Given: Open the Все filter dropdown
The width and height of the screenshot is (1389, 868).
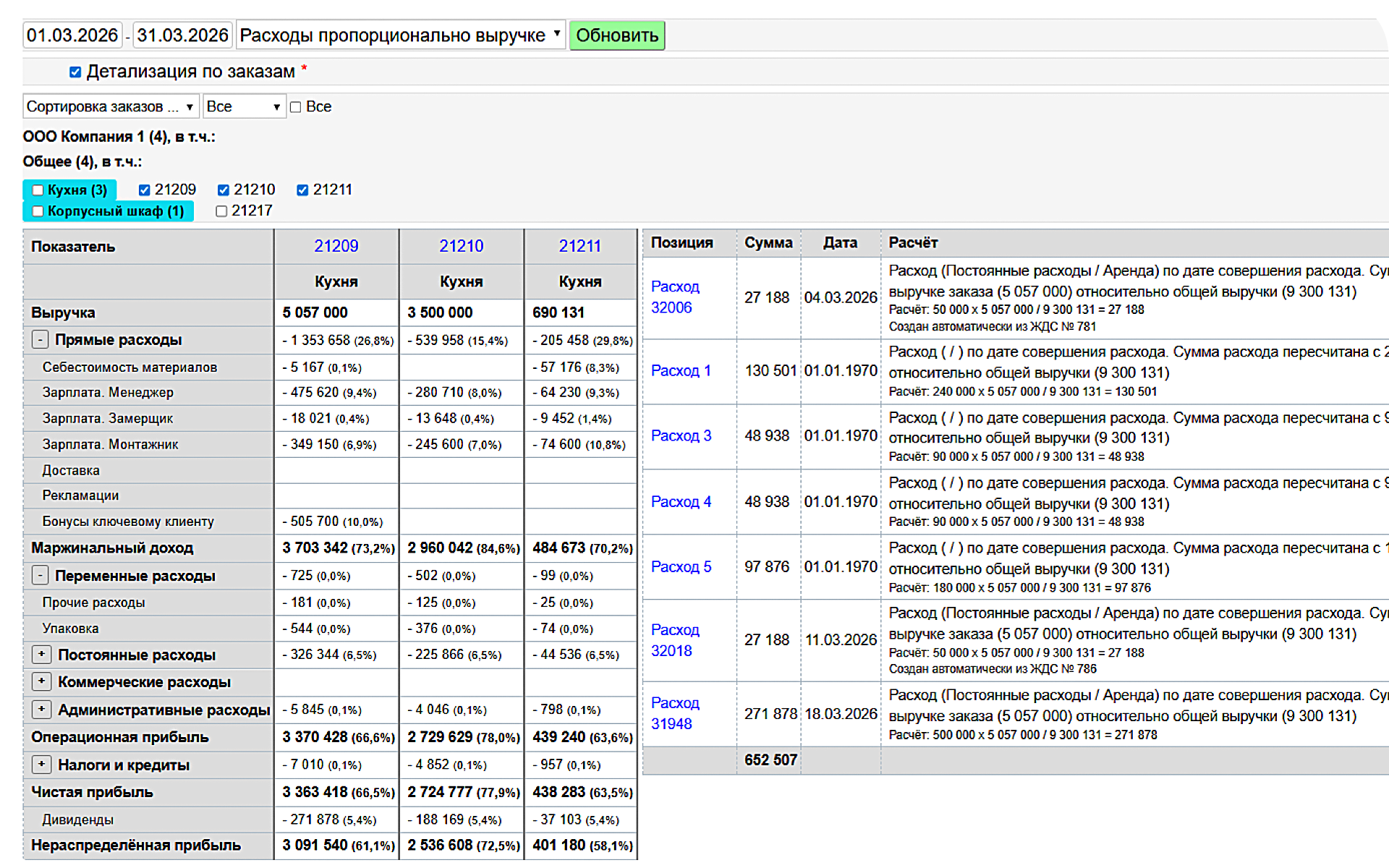Looking at the screenshot, I should tap(244, 107).
